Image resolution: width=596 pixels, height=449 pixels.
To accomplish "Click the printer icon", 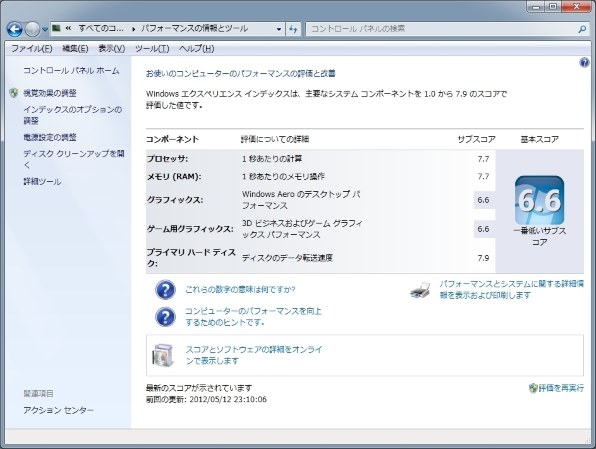I will (x=420, y=290).
